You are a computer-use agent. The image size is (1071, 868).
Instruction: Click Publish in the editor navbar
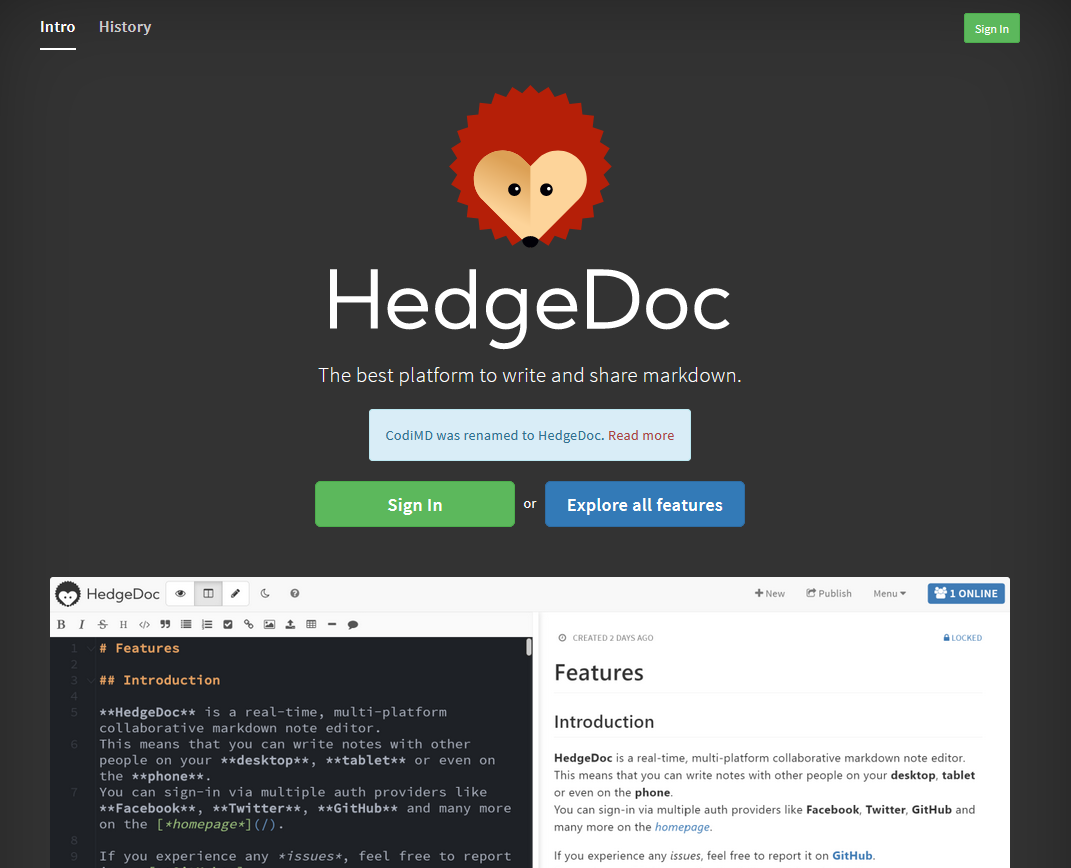tap(829, 593)
